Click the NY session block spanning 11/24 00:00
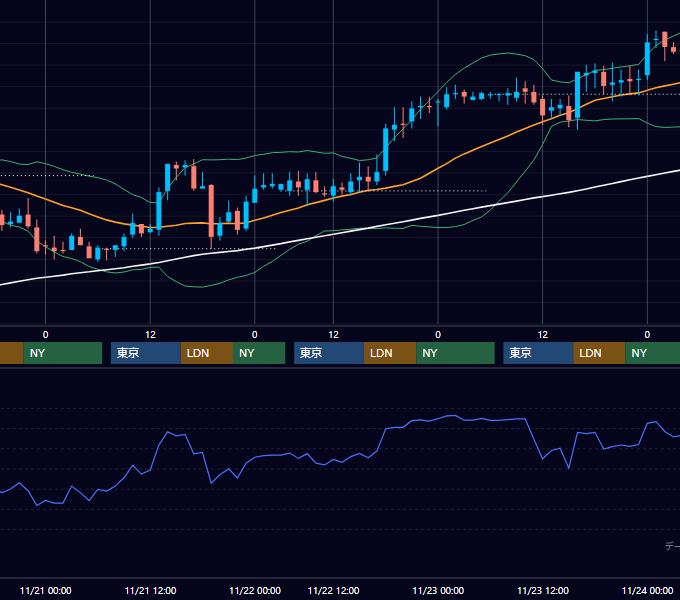This screenshot has width=680, height=600. pyautogui.click(x=653, y=353)
